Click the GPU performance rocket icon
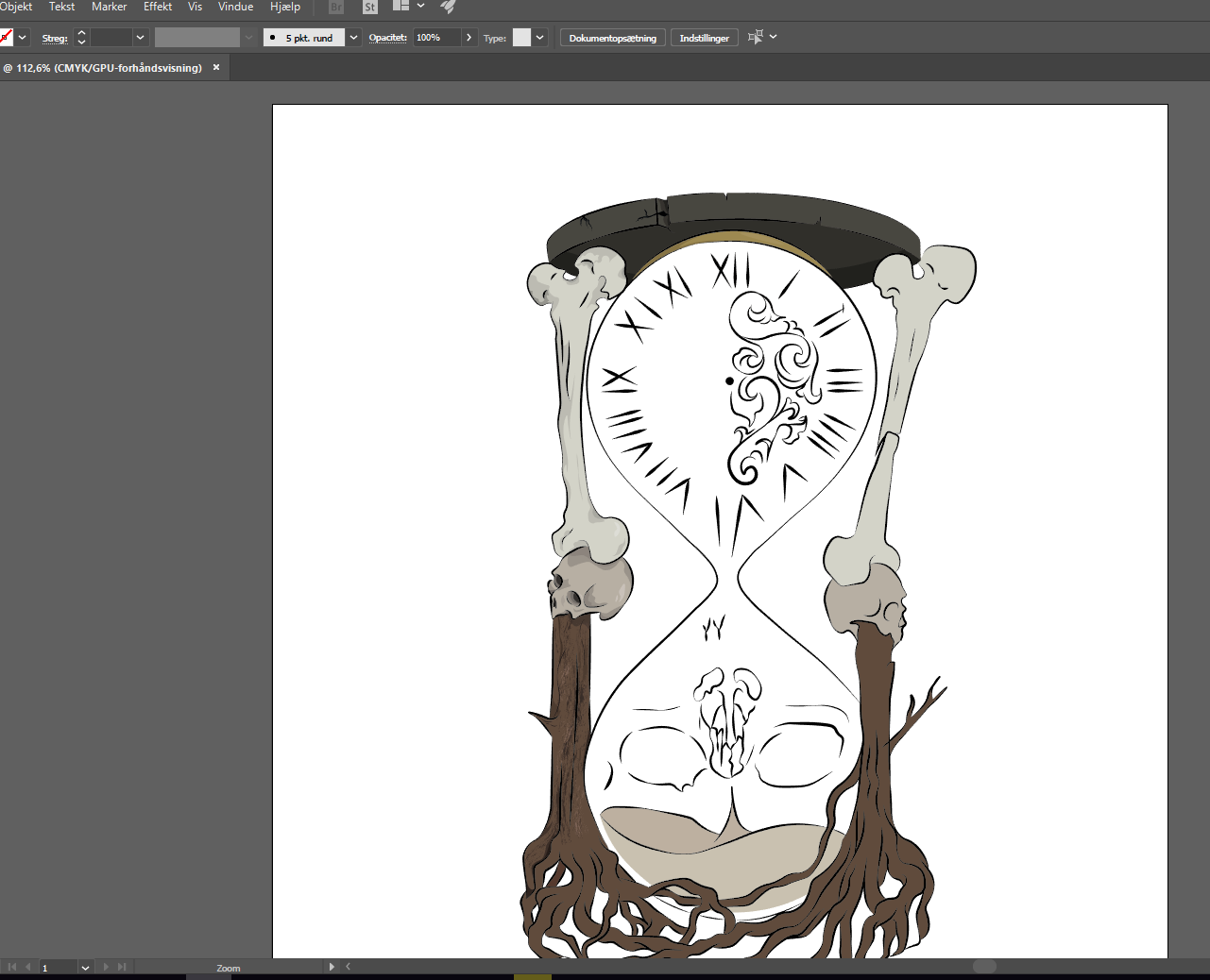 (x=449, y=7)
